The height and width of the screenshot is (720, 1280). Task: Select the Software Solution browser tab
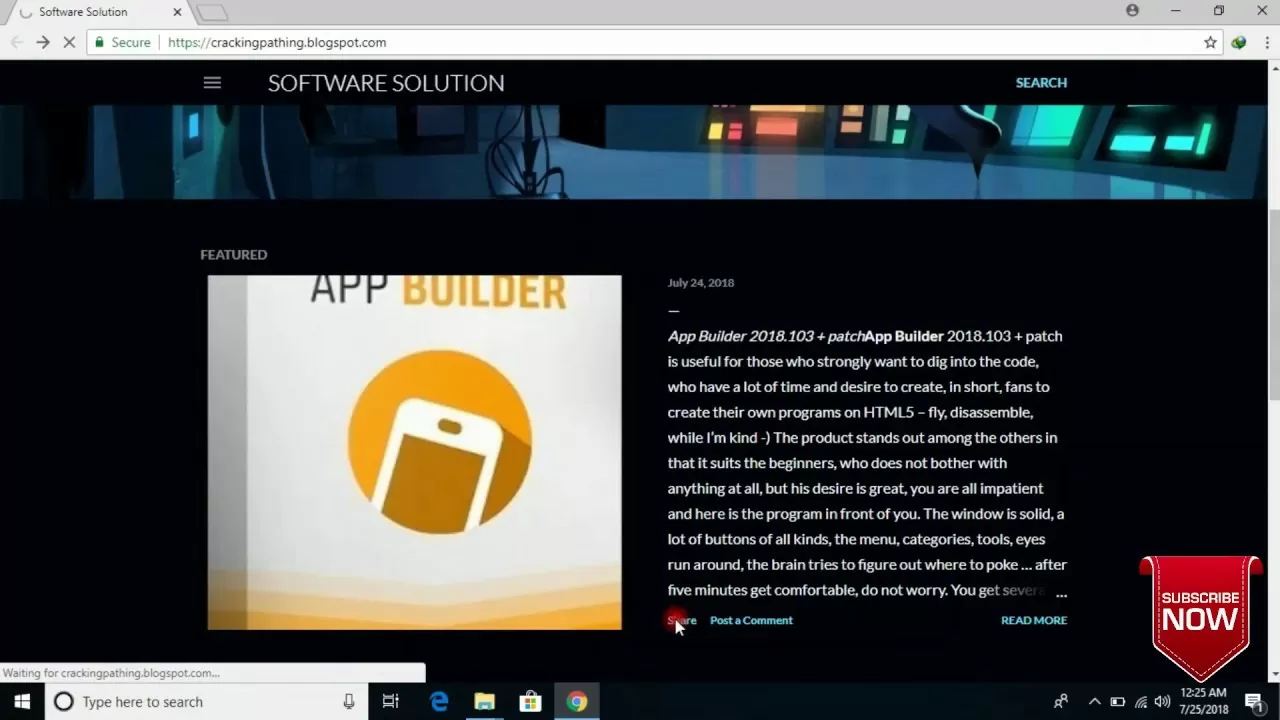(96, 12)
